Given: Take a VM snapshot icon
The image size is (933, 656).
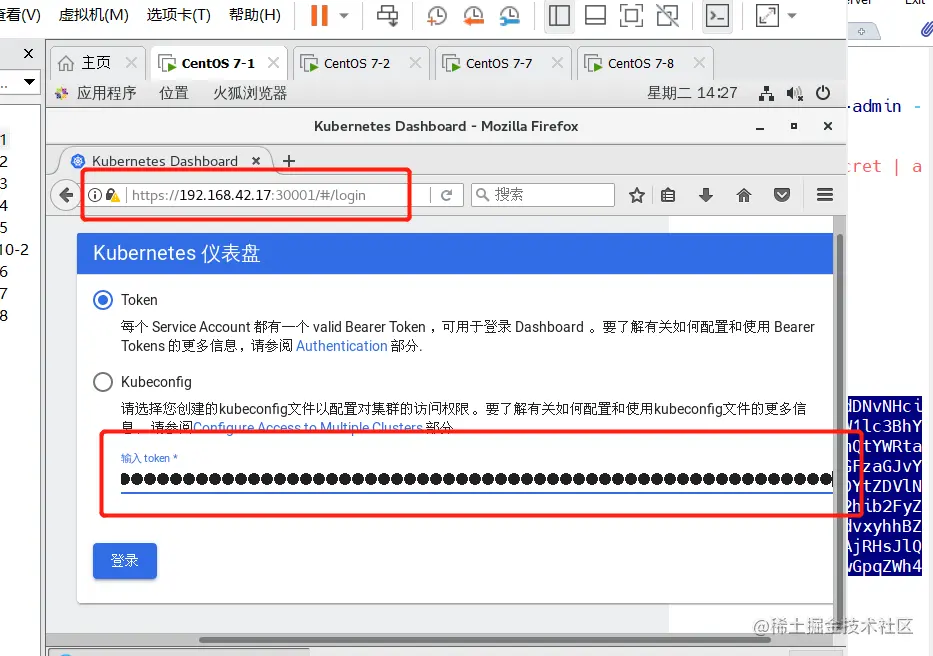Looking at the screenshot, I should pyautogui.click(x=437, y=15).
